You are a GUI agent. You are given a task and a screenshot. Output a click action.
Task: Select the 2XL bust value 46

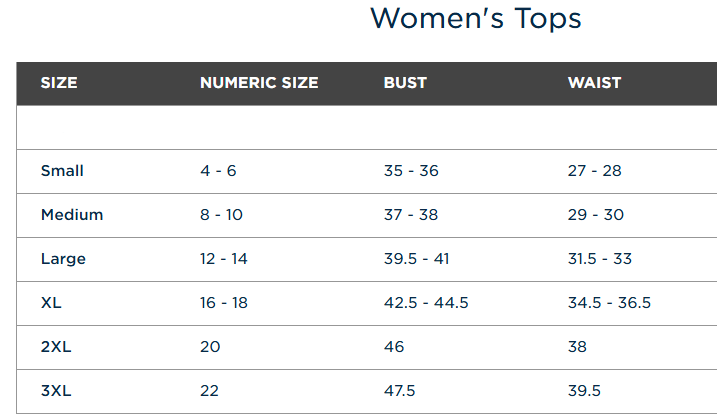(394, 347)
